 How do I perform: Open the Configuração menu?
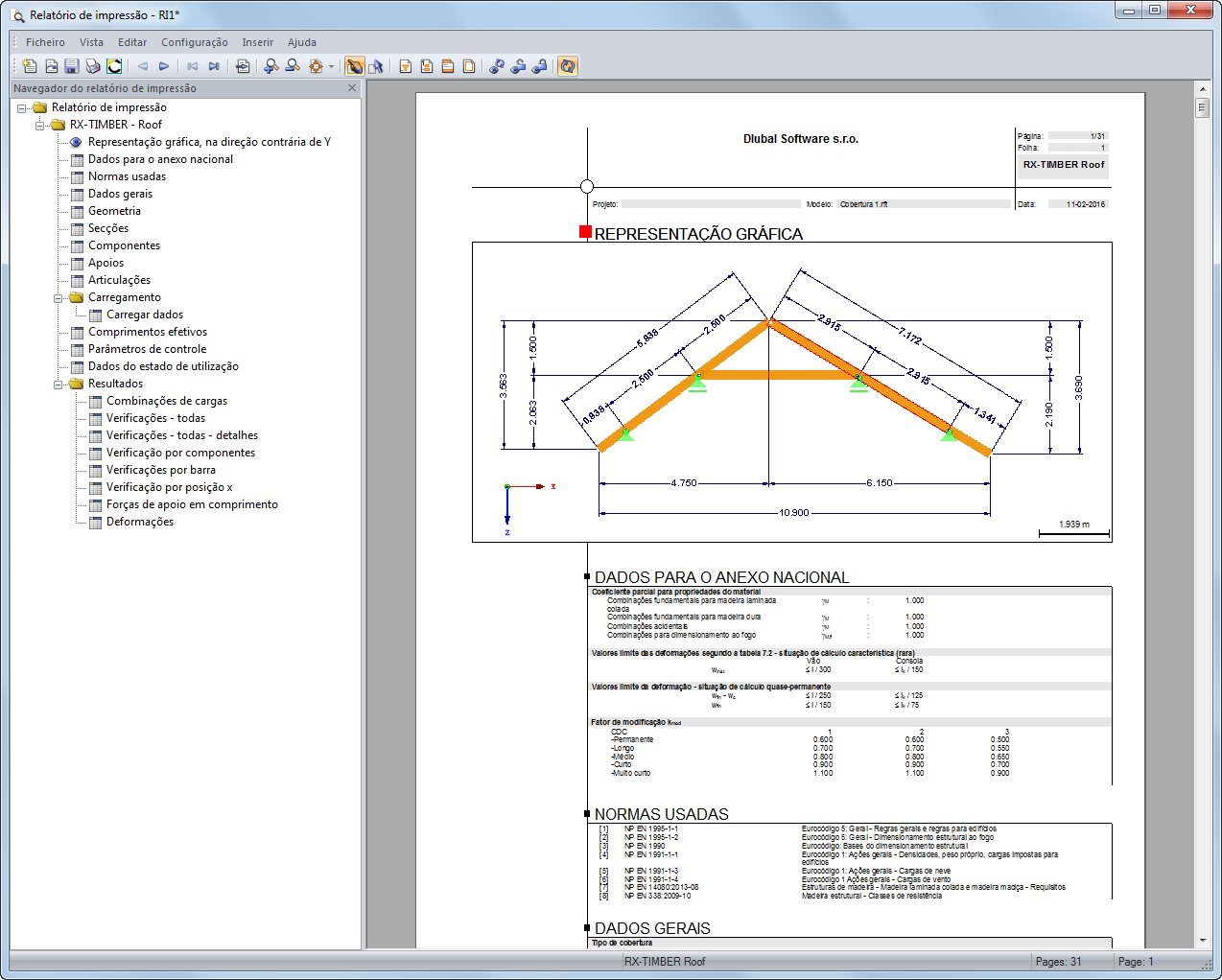[x=195, y=42]
